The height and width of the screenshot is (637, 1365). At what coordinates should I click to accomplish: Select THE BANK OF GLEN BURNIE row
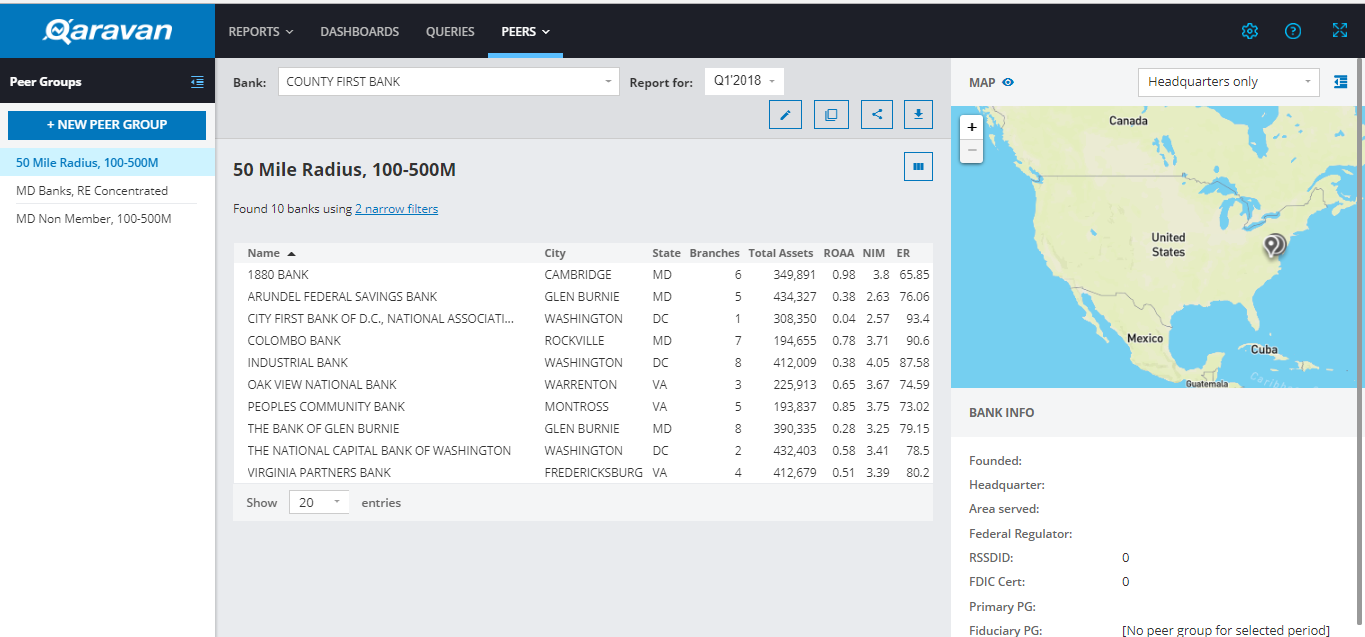click(583, 428)
